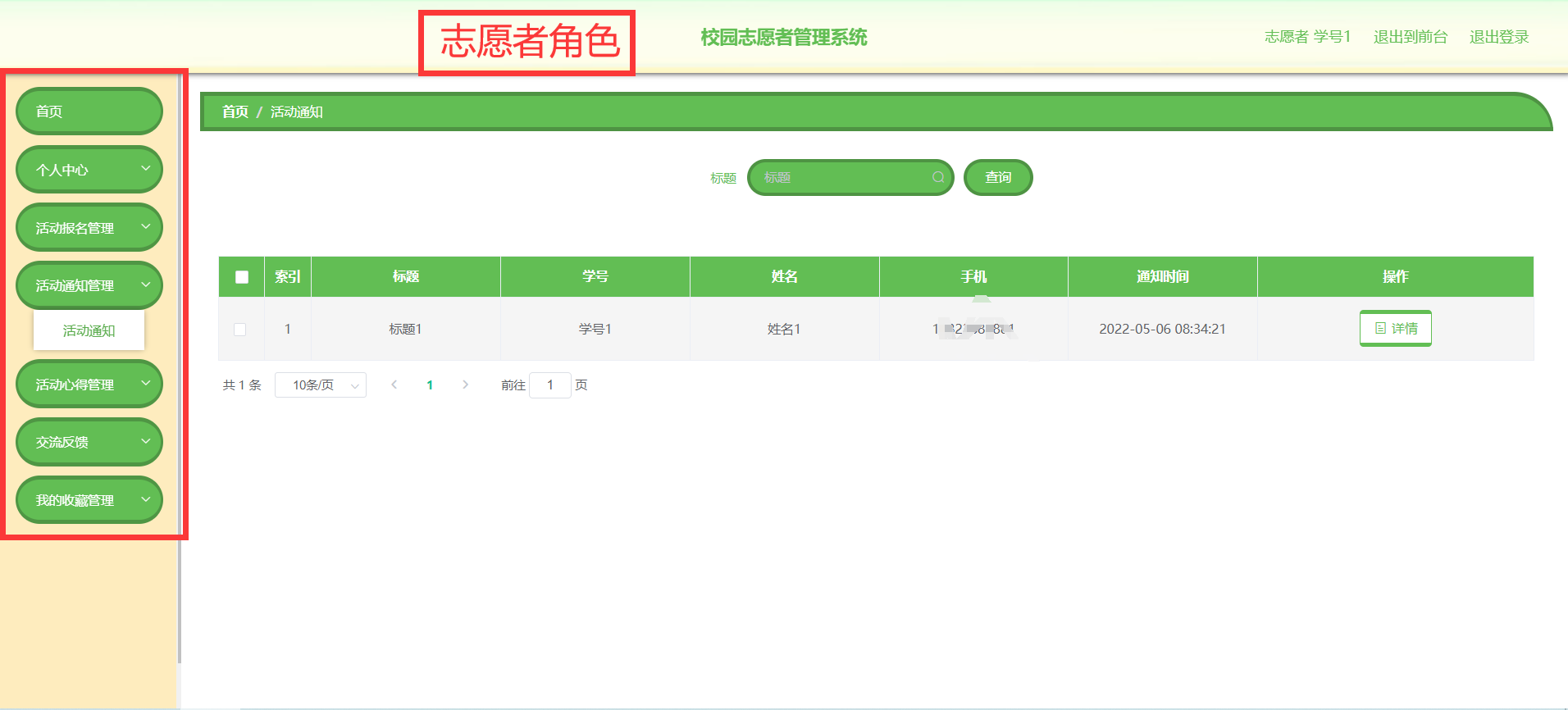Screen dimensions: 1568x710
Task: Select page number 1 in pagination
Action: pyautogui.click(x=430, y=385)
